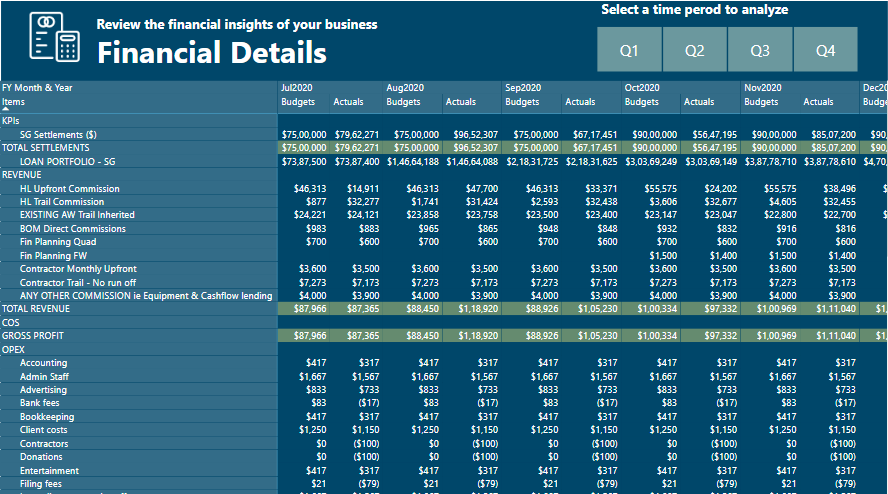
Task: Select the Q1 time period
Action: 629,50
